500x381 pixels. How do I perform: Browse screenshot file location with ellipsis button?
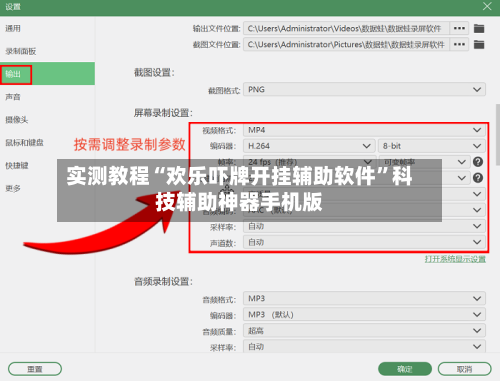point(459,45)
